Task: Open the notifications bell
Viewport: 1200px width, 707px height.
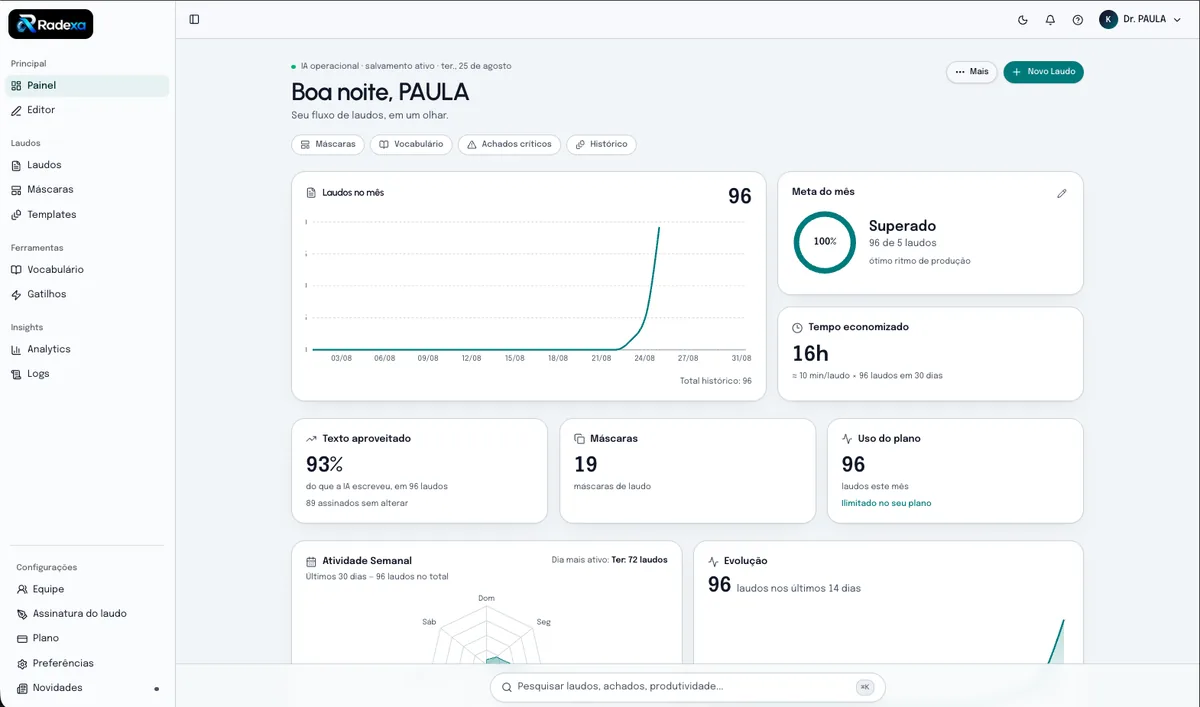Action: [x=1050, y=19]
